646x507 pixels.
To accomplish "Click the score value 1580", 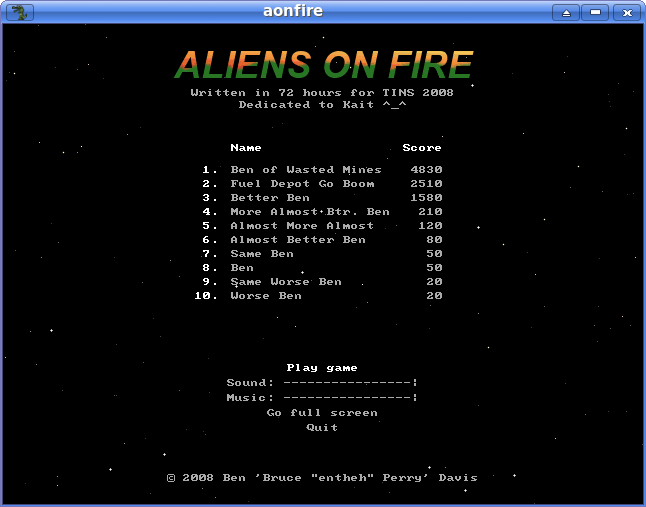I will (426, 198).
